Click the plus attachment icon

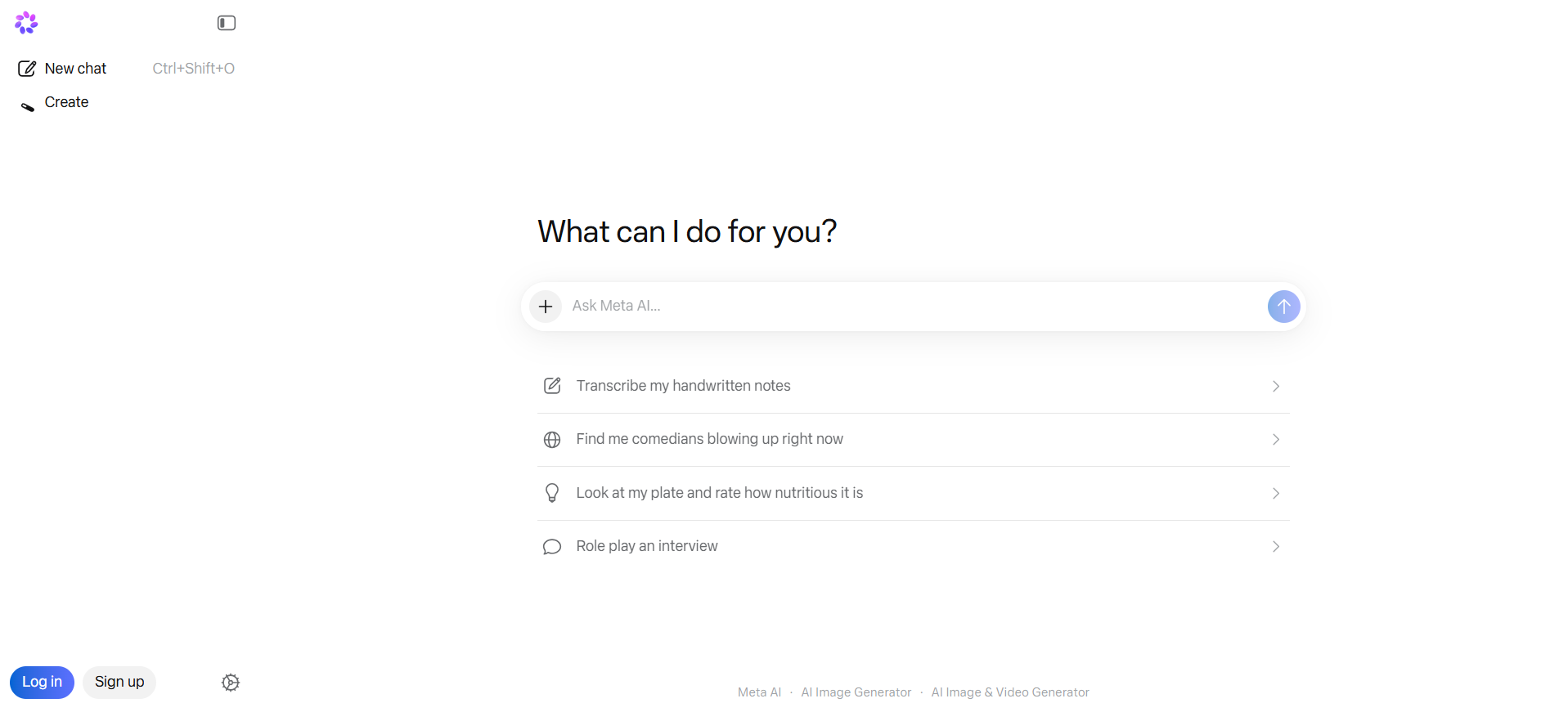coord(546,307)
